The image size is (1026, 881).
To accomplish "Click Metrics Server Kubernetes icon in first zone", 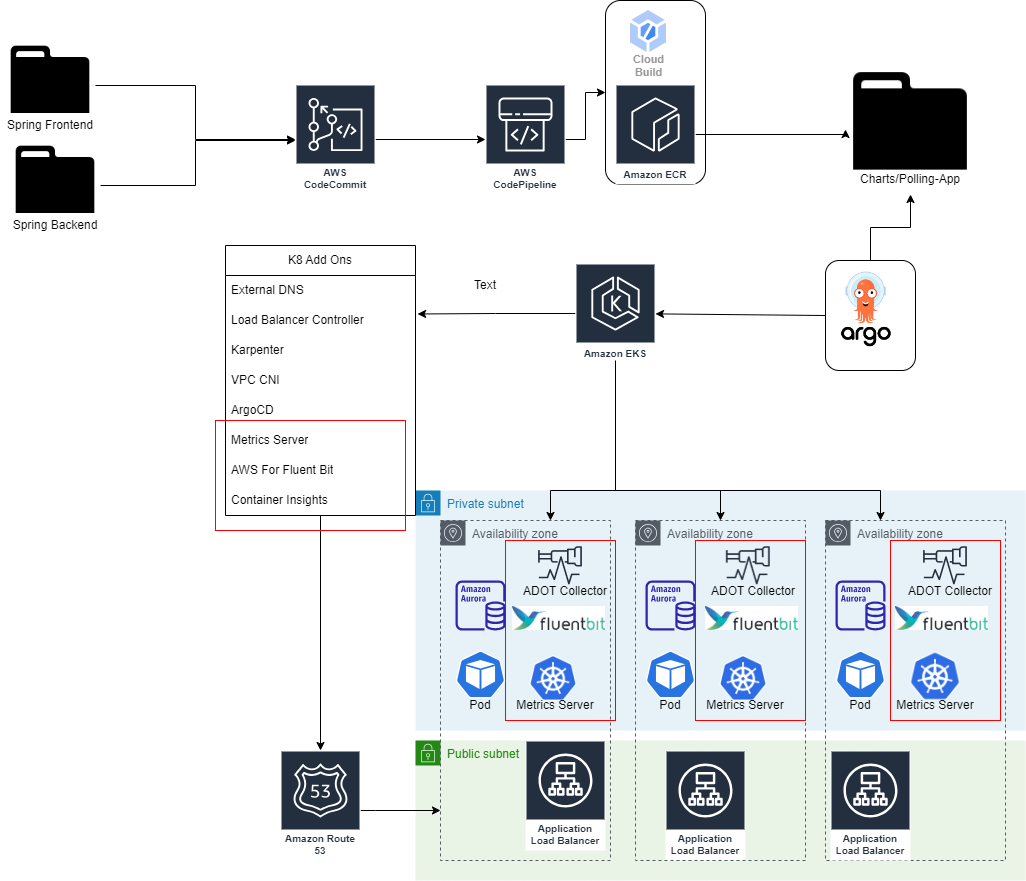I will point(553,678).
